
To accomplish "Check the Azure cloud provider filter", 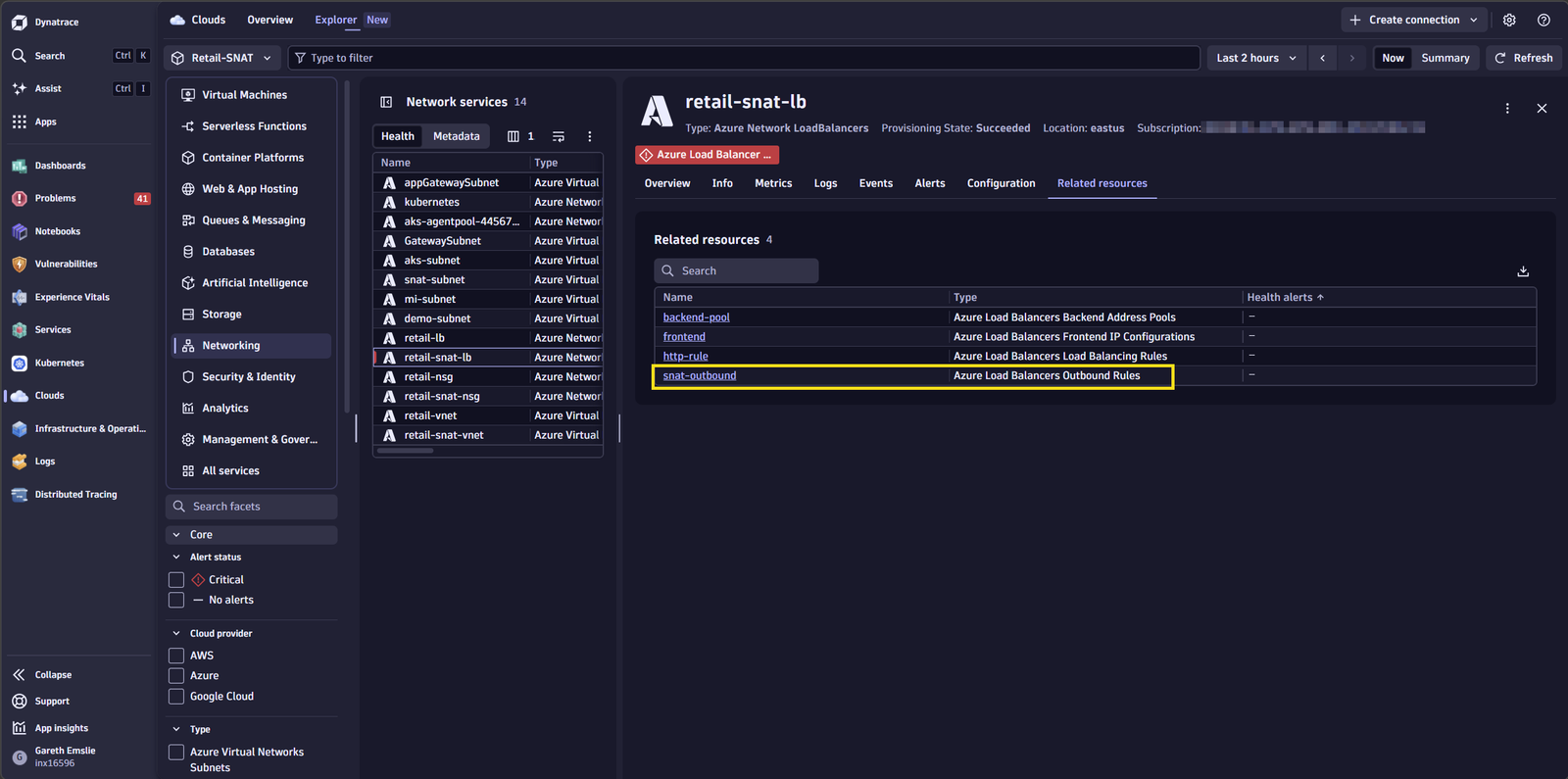I will point(176,676).
